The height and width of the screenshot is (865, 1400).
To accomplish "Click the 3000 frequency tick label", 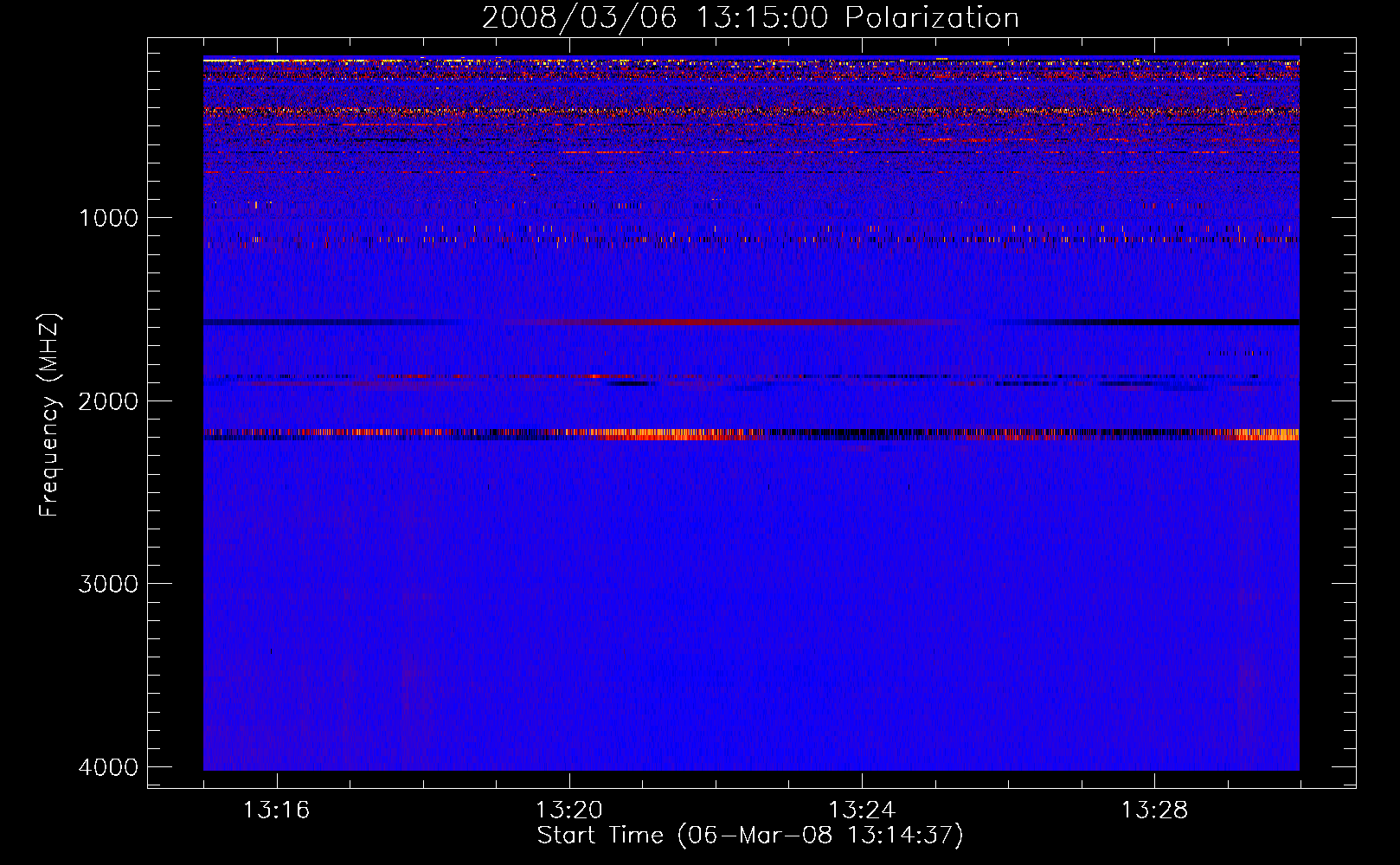I will click(108, 584).
